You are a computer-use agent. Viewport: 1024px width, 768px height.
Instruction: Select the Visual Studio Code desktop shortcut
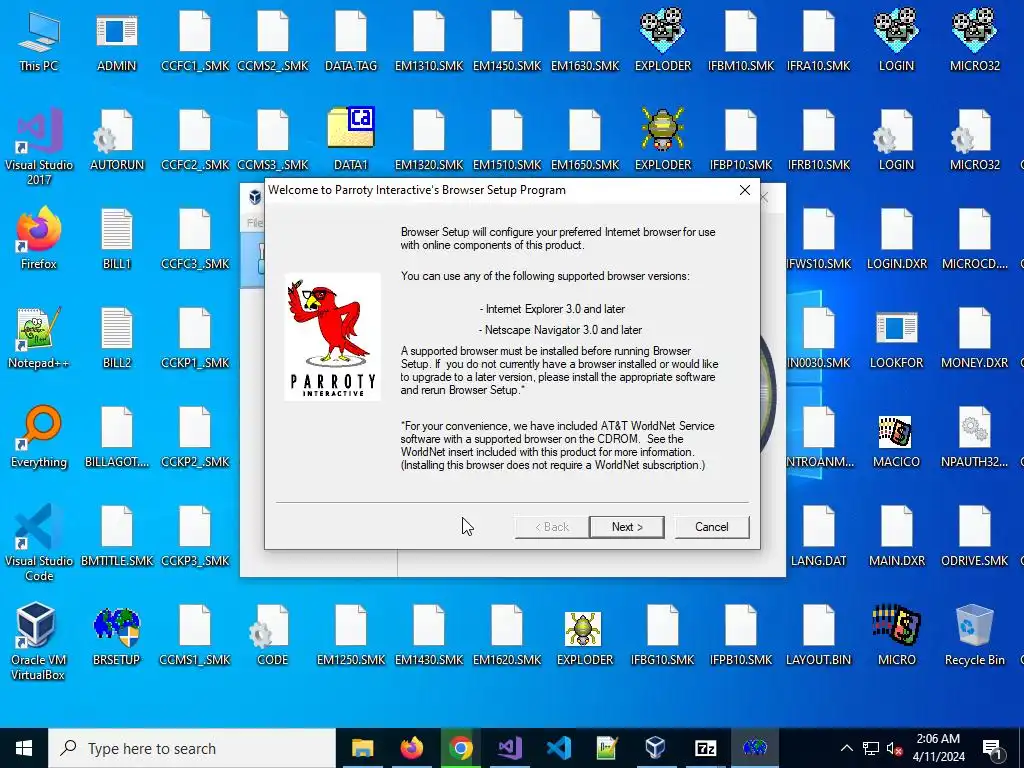(x=39, y=542)
